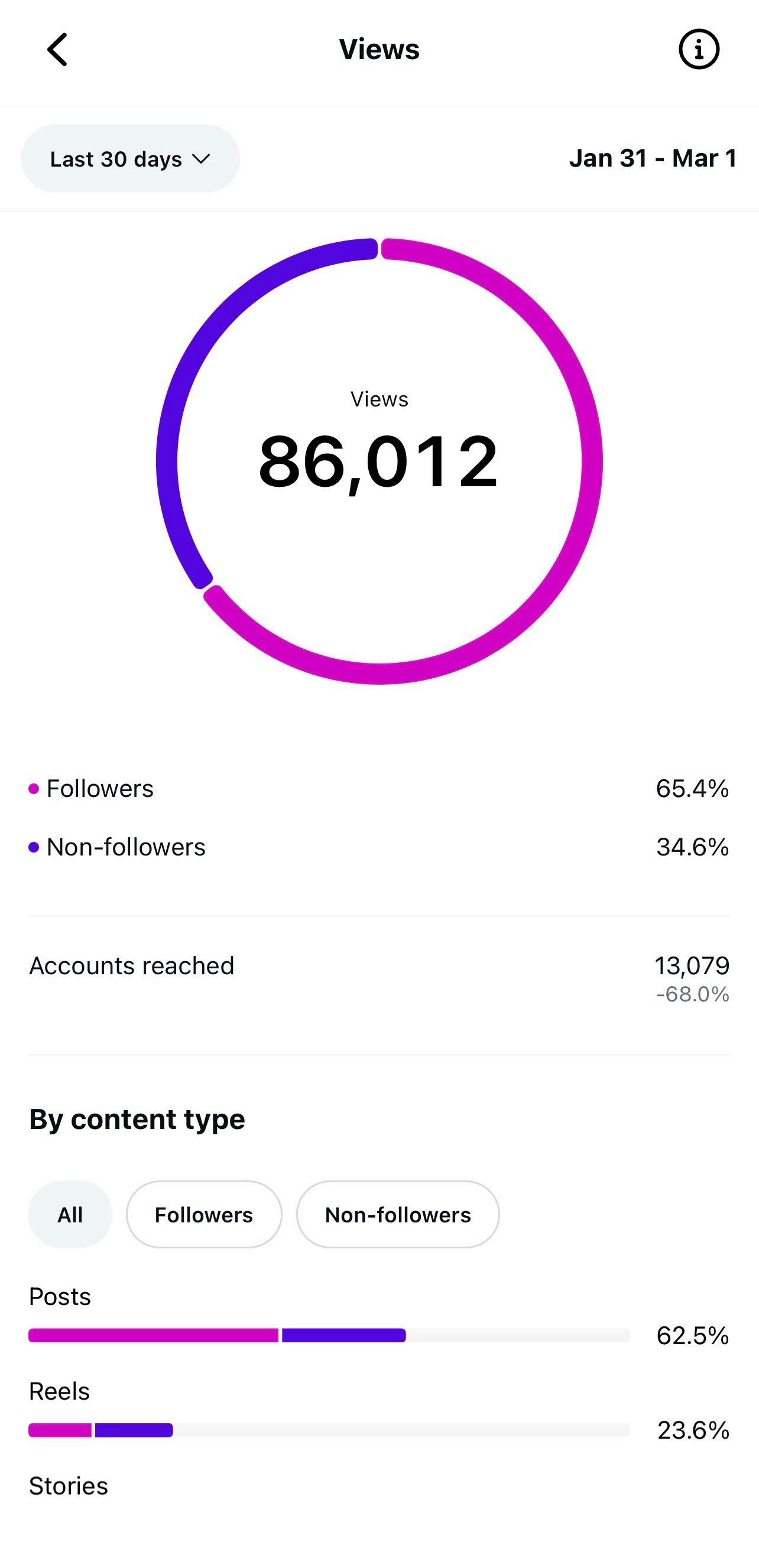The width and height of the screenshot is (759, 1568).
Task: Click the Posts 62.5% percentage
Action: [693, 1335]
